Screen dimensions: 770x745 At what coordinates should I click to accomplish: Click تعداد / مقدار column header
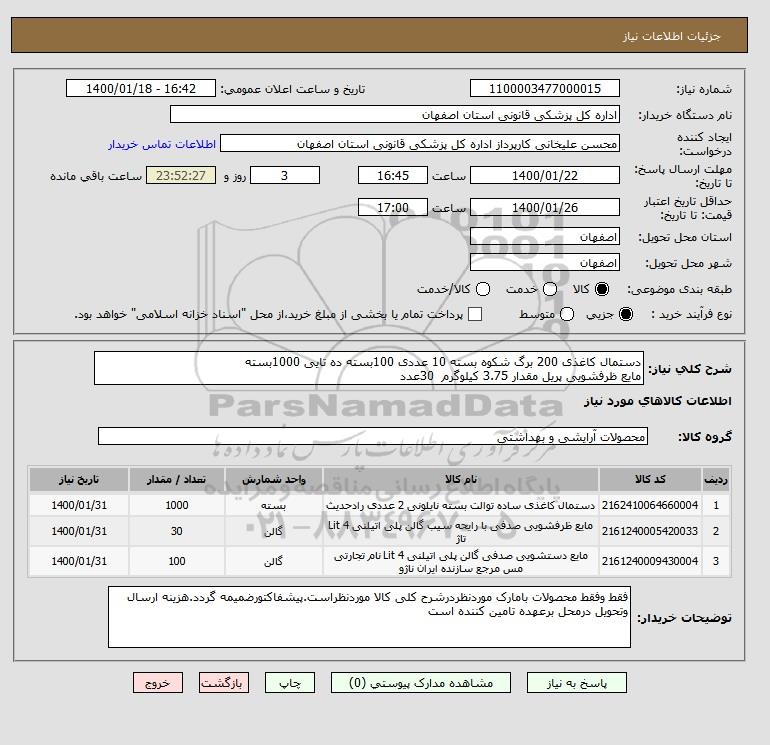click(177, 479)
